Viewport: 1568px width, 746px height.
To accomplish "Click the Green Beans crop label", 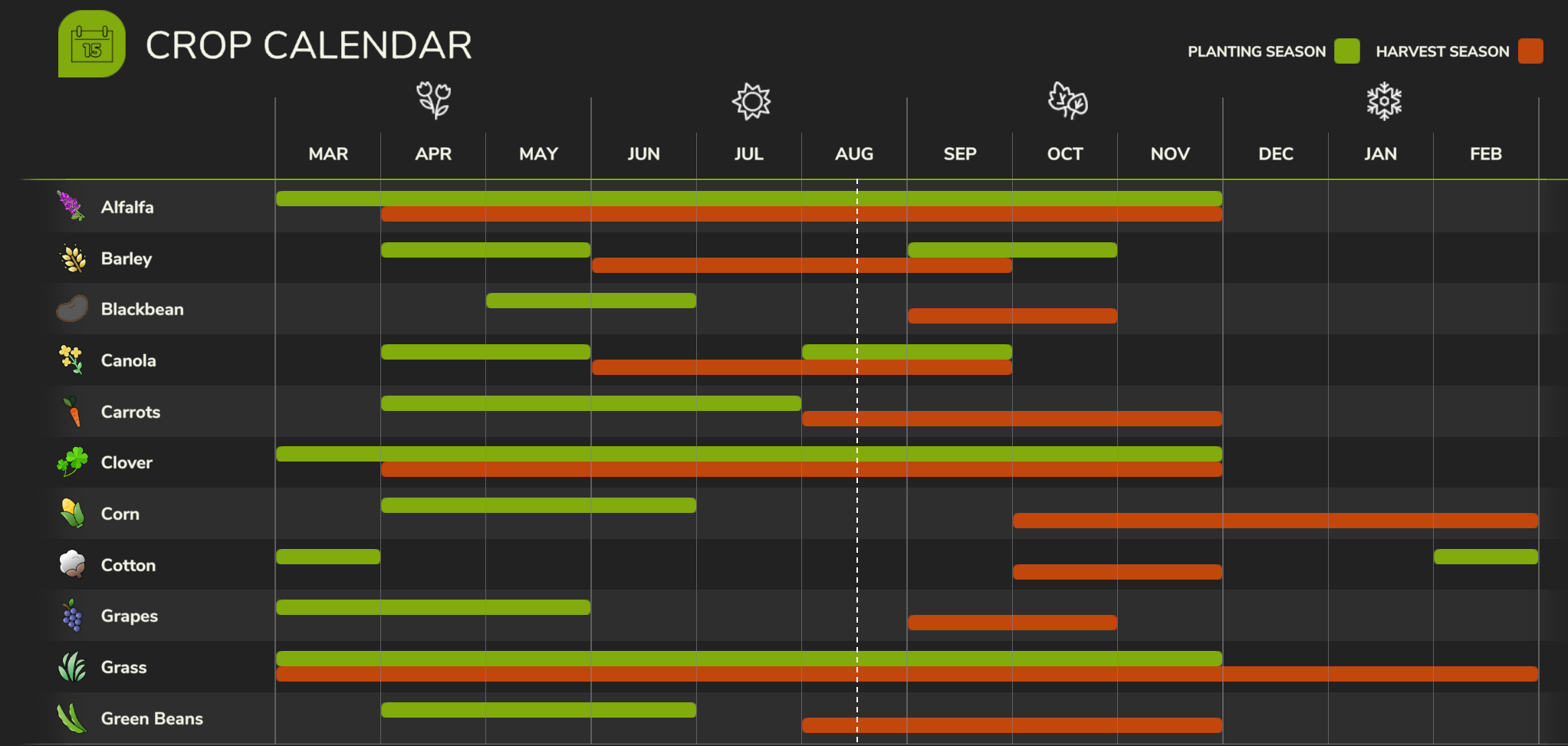I will click(x=152, y=718).
